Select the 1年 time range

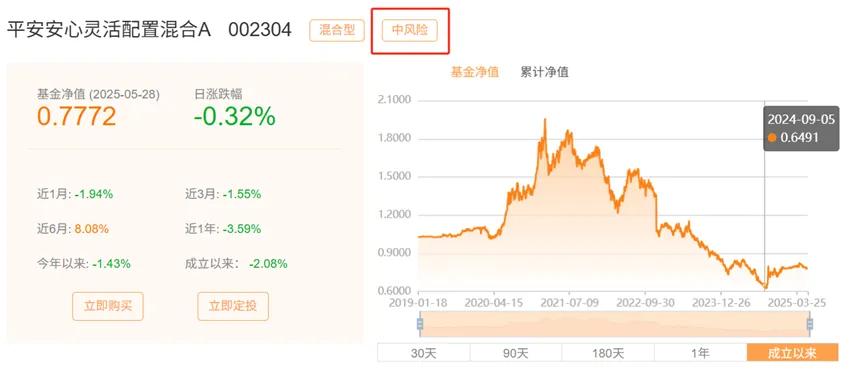700,353
